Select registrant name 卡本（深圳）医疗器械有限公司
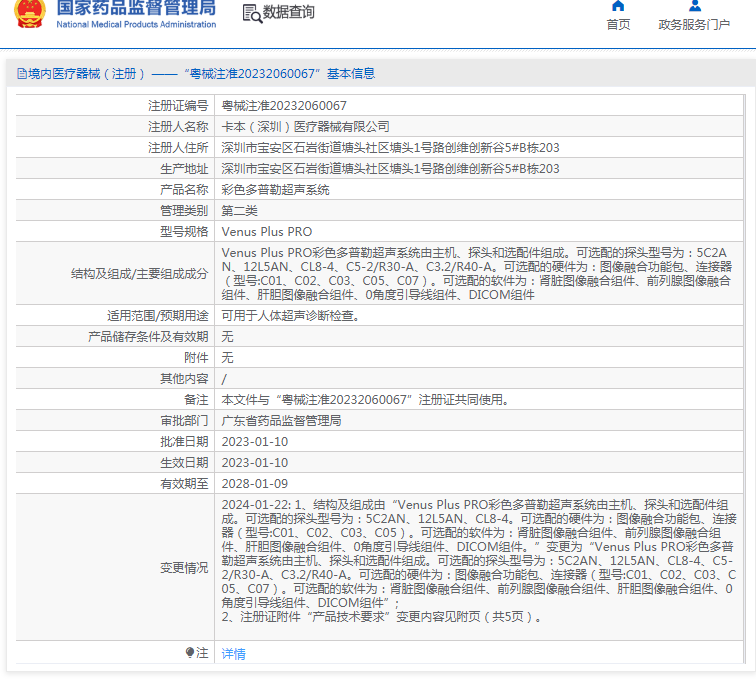 (305, 127)
